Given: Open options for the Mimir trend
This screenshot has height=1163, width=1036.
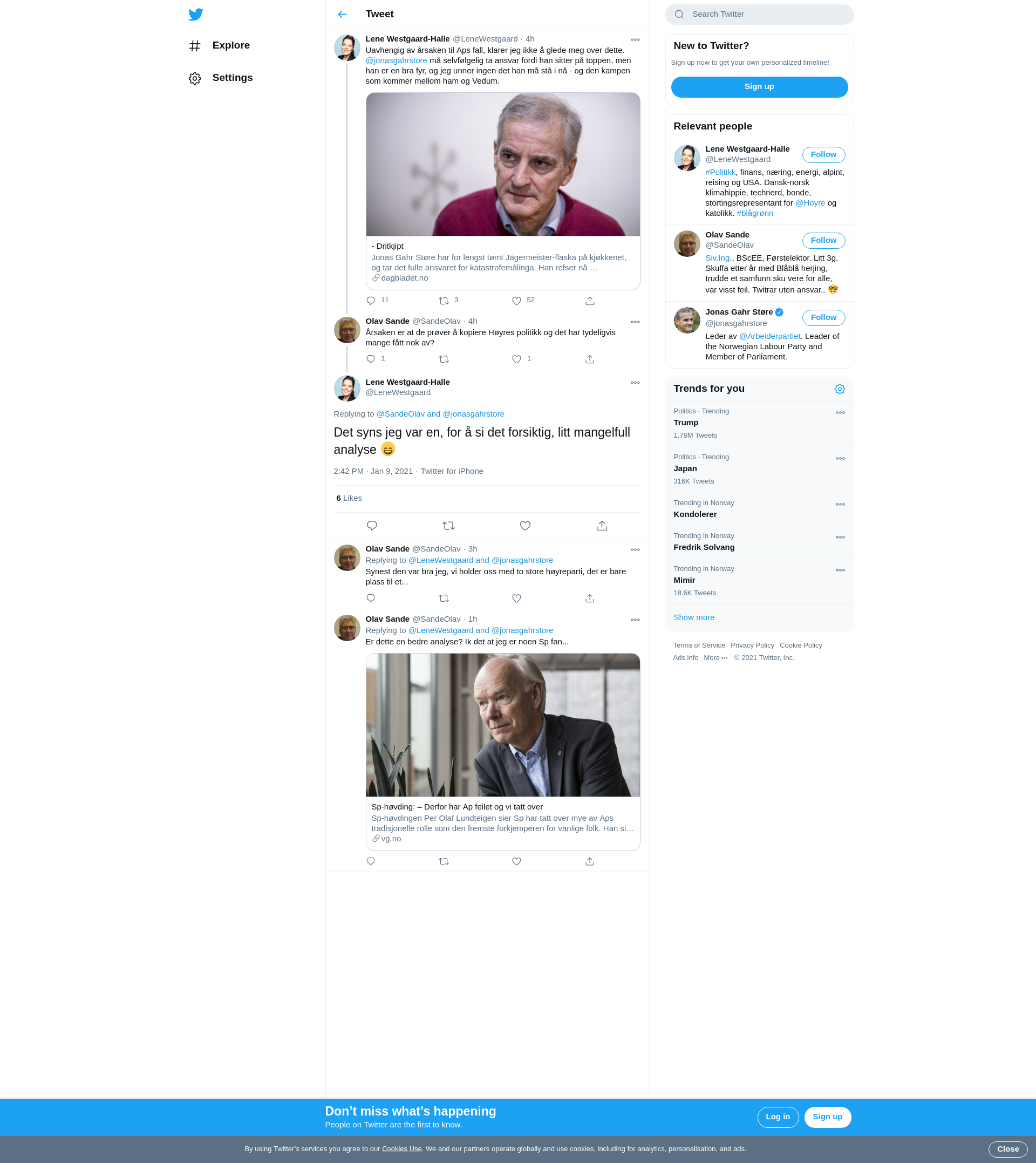Looking at the screenshot, I should 840,570.
